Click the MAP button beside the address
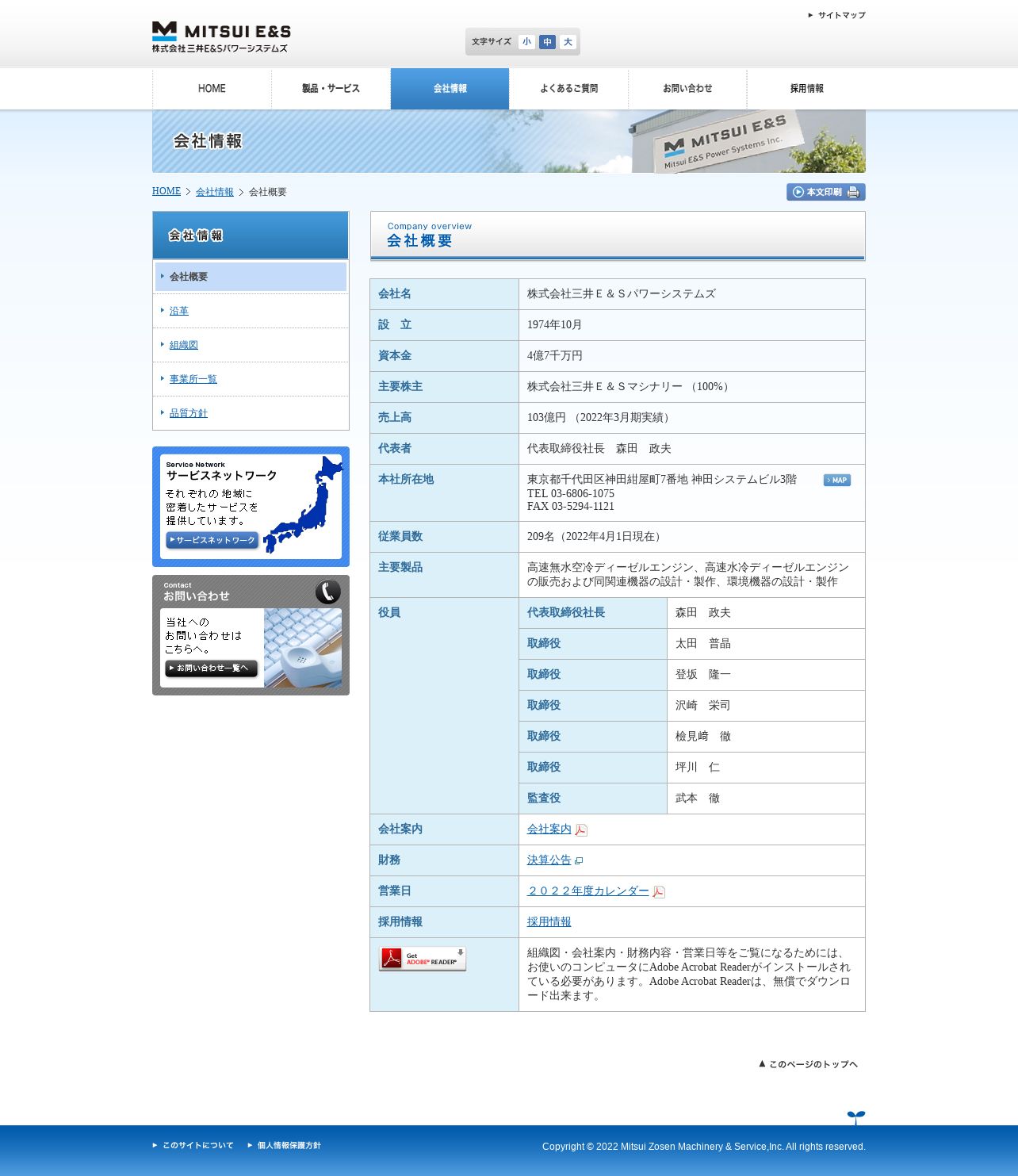 (837, 480)
